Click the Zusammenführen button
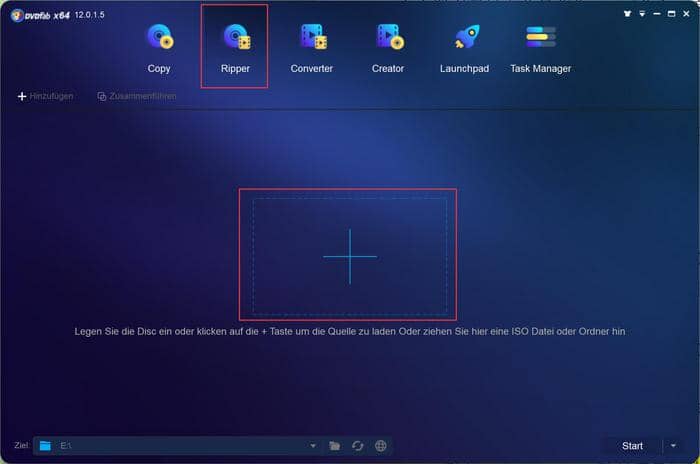 (x=137, y=96)
